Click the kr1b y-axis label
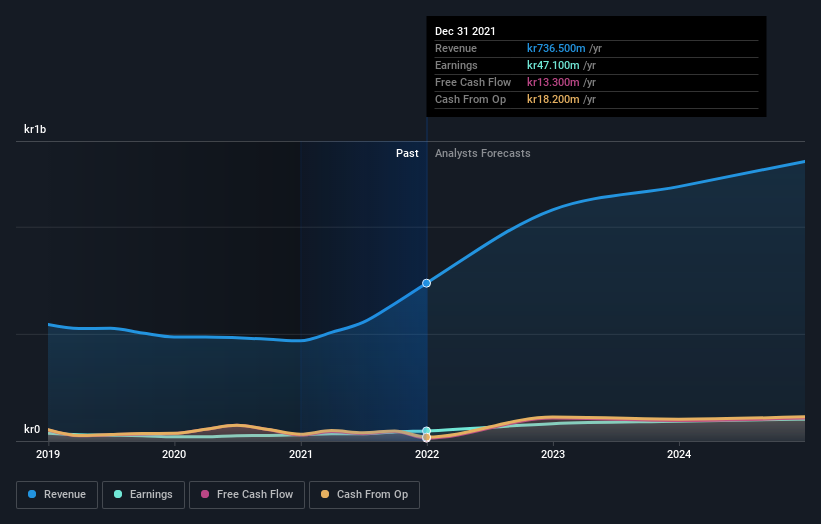 35,129
